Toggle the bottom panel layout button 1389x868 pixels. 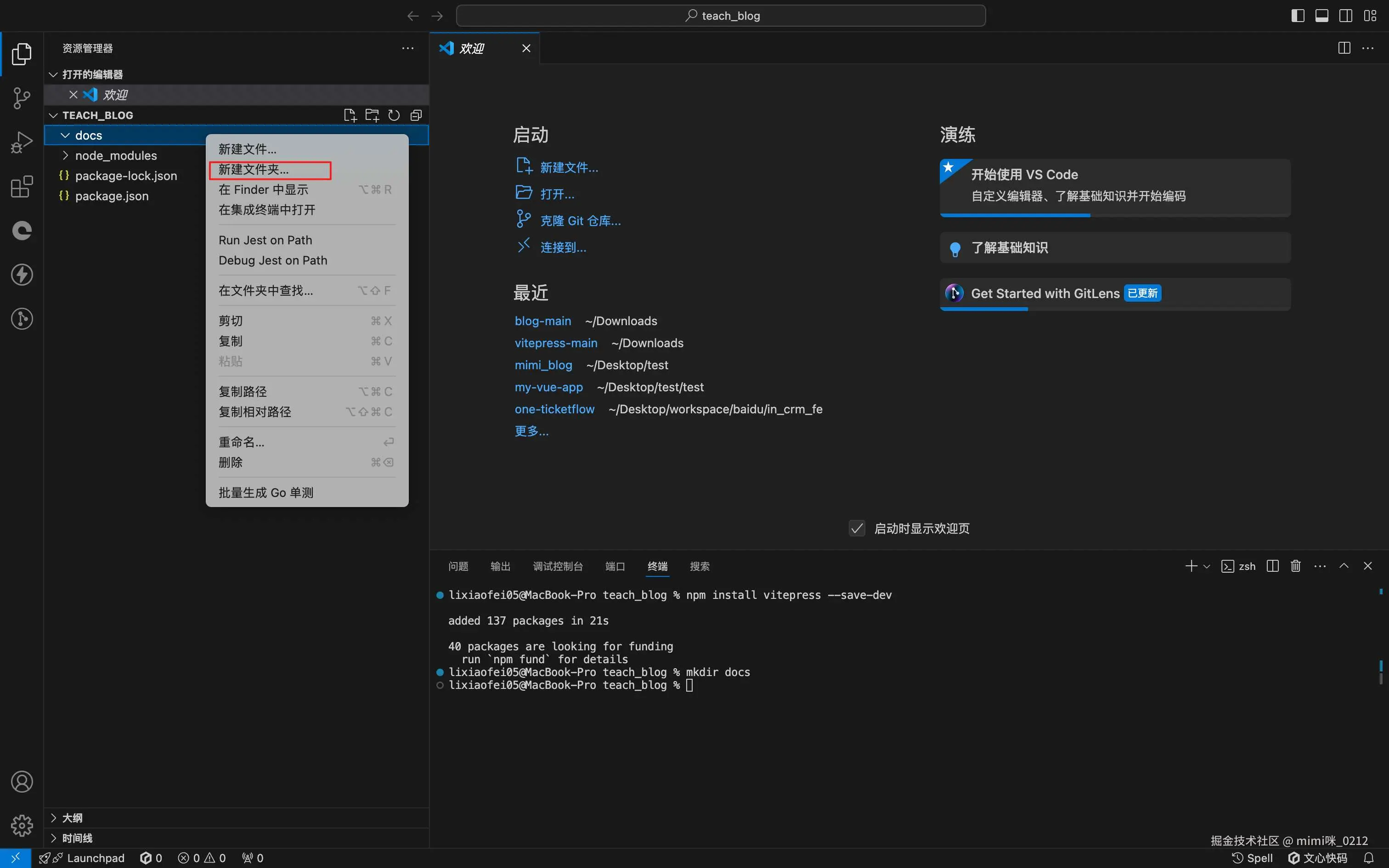pos(1322,16)
